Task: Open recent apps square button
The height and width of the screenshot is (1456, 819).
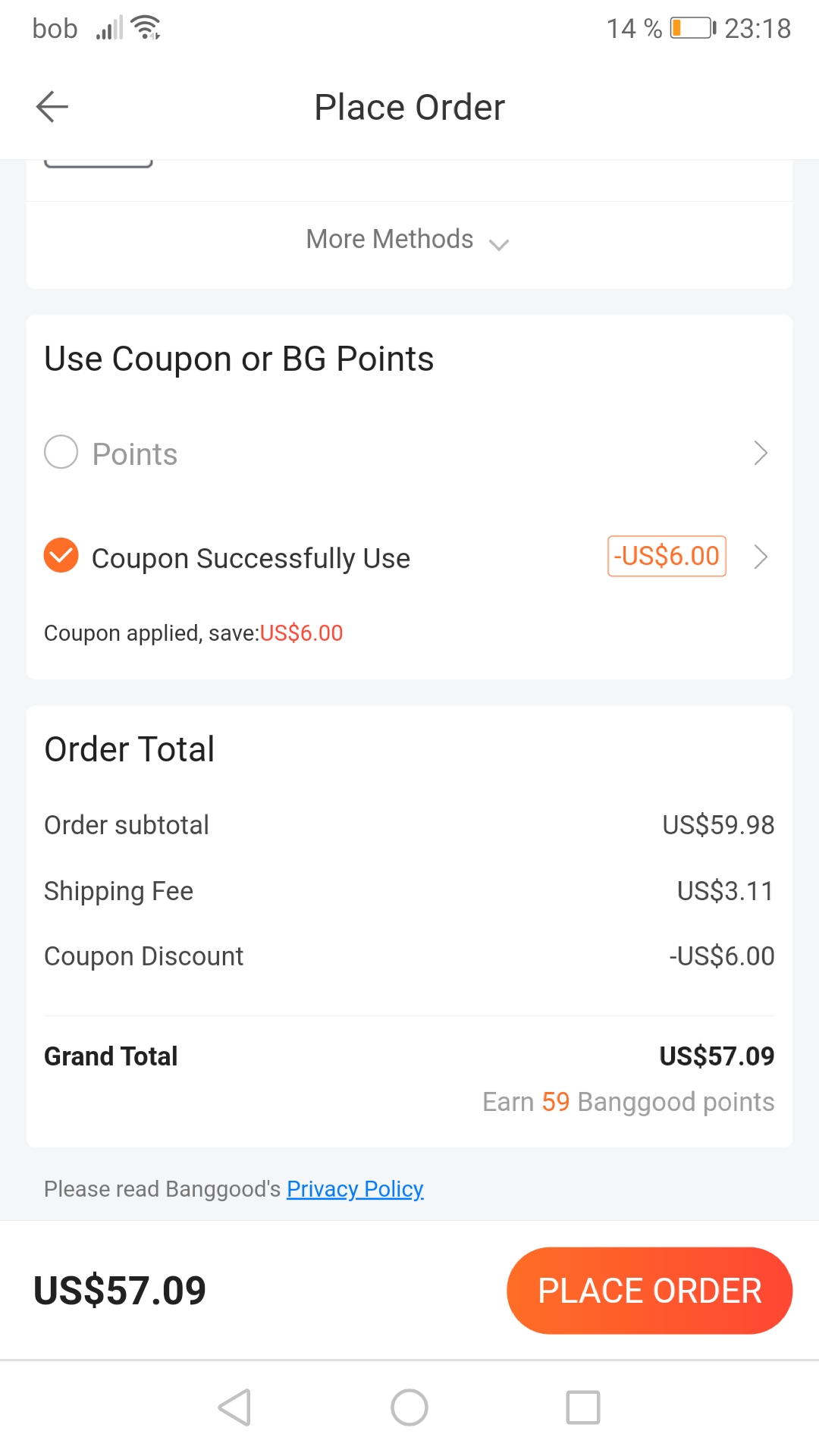Action: click(x=582, y=1407)
